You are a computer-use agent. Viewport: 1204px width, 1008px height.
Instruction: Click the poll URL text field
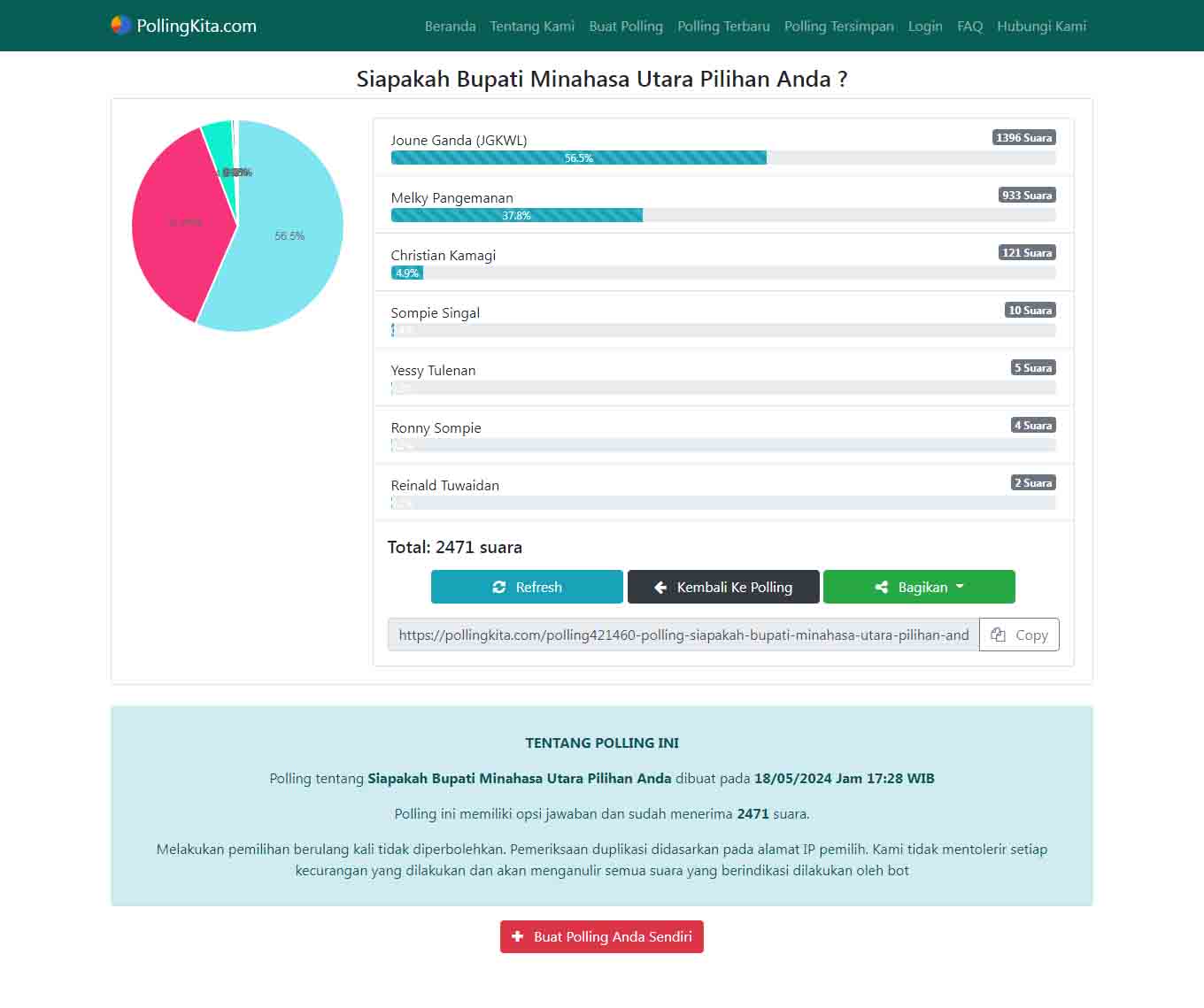point(683,635)
